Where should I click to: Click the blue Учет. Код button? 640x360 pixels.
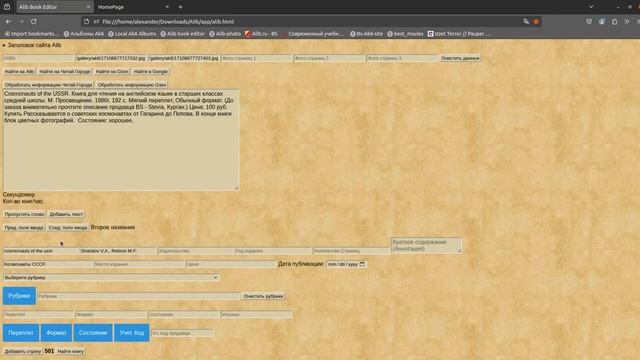[132, 333]
